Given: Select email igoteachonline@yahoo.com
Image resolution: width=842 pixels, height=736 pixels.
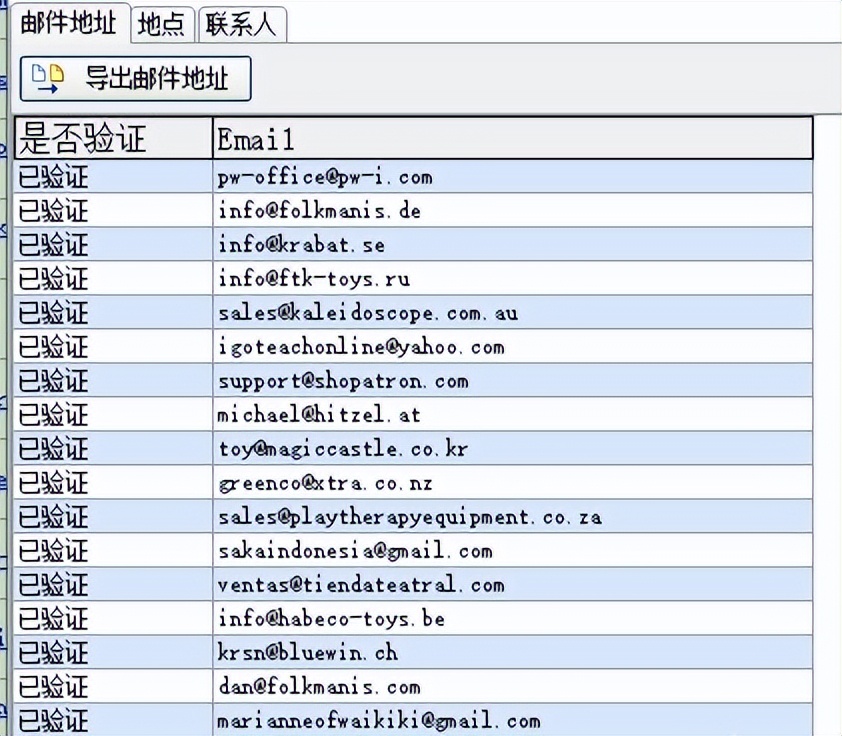Looking at the screenshot, I should (x=361, y=347).
